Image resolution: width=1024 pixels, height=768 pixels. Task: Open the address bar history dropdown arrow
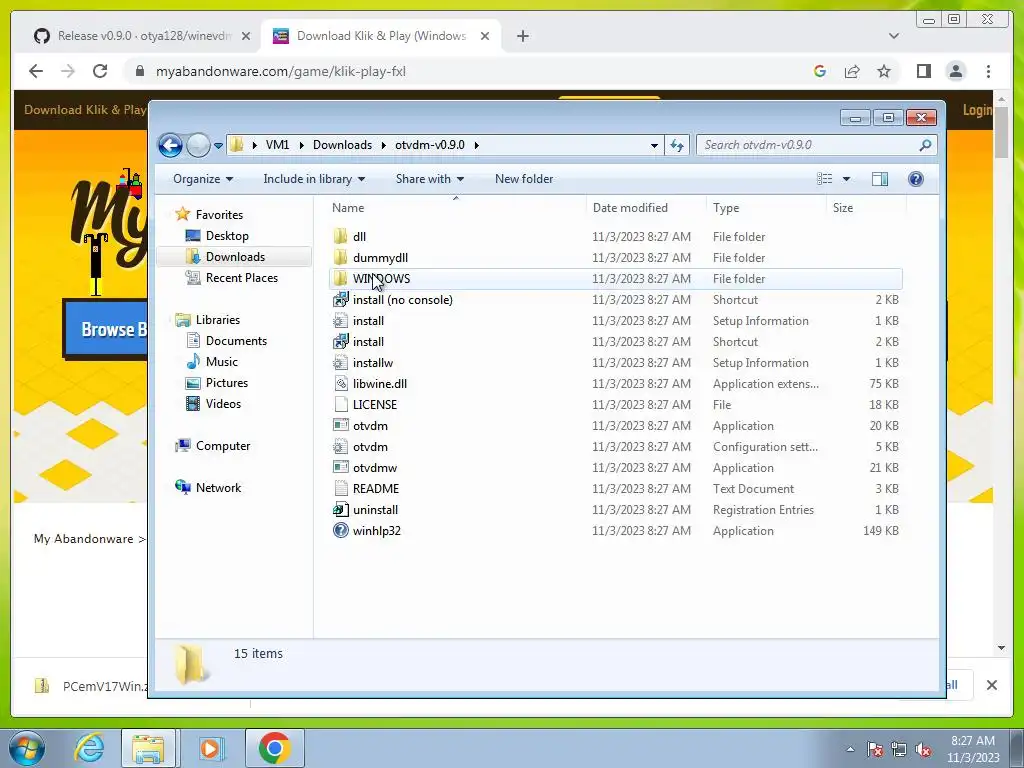click(654, 146)
